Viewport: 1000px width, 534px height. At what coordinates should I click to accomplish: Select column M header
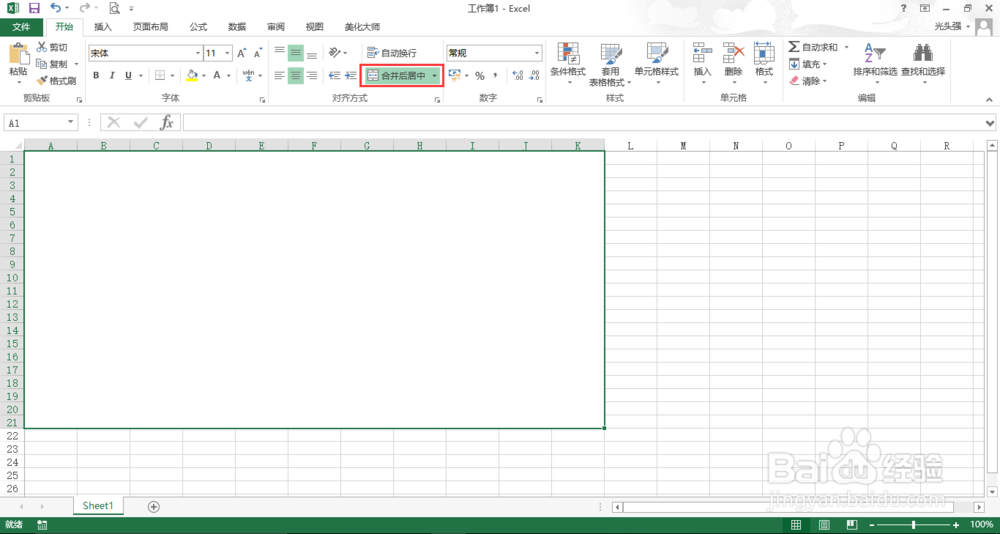(x=683, y=146)
